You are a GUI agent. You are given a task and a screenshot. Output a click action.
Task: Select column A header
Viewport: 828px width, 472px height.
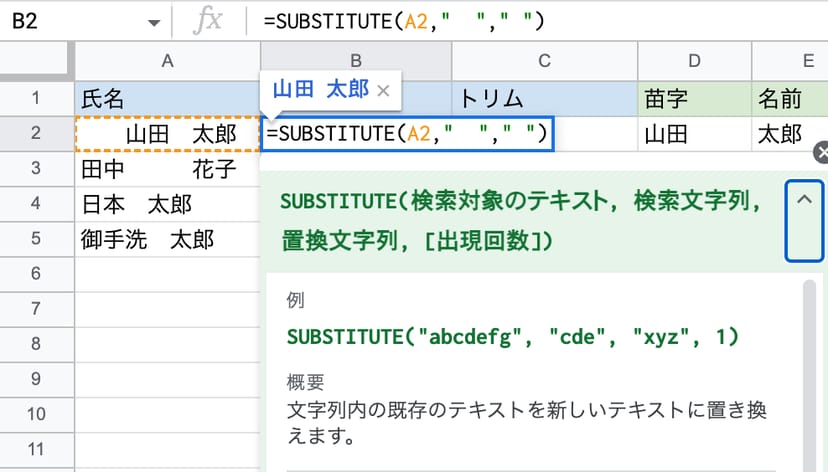[x=167, y=61]
